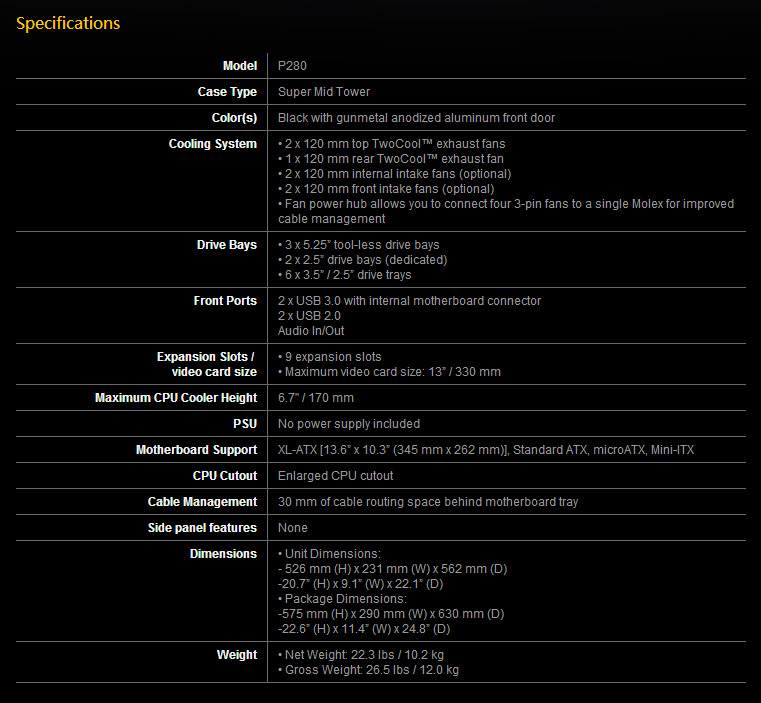
Task: Select the Motherboard Support label
Action: pos(197,450)
